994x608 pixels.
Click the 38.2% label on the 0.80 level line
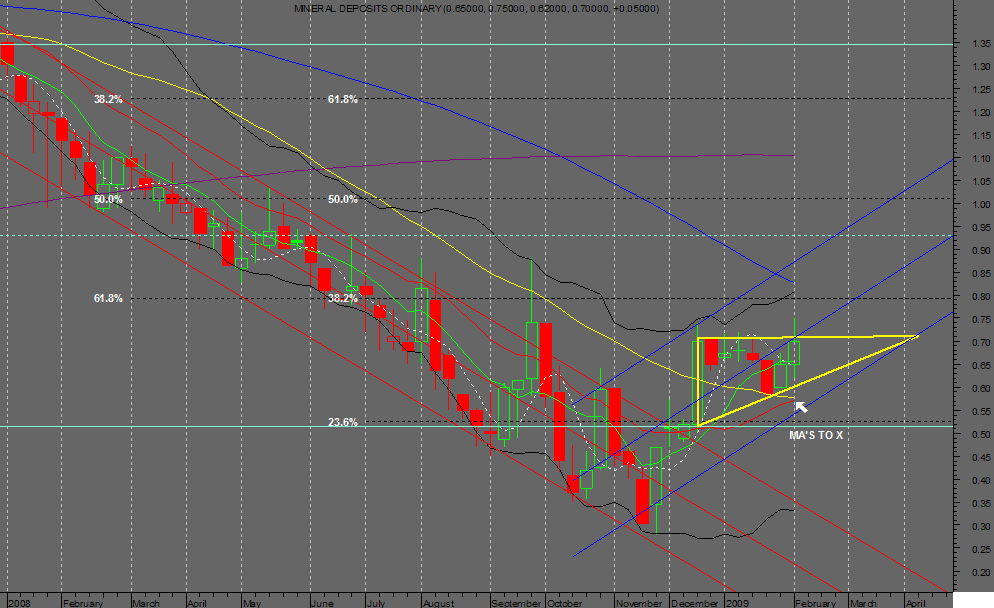[343, 298]
